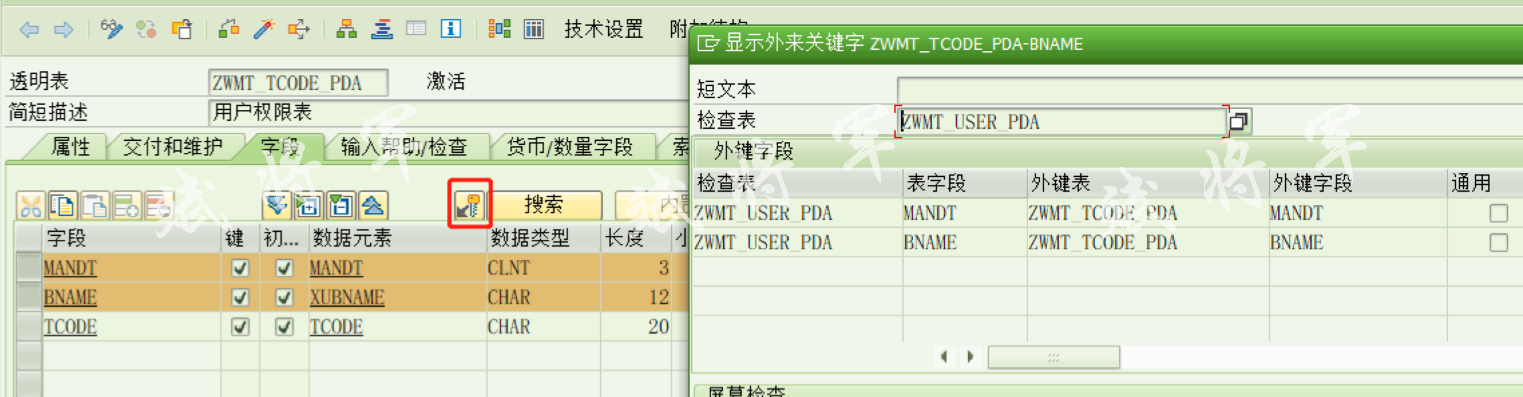Switch to the 属性 tab

[x=70, y=148]
